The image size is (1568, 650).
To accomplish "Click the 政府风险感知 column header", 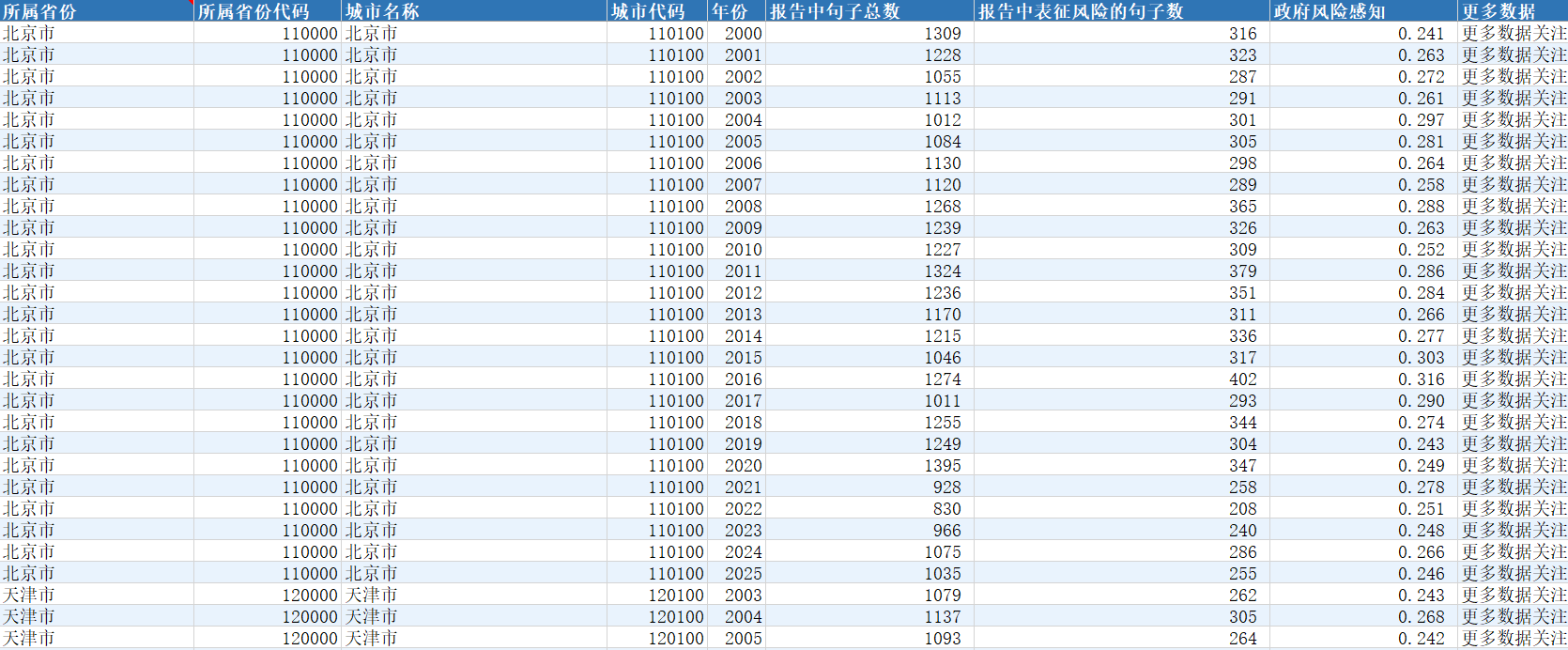I will pos(1363,11).
